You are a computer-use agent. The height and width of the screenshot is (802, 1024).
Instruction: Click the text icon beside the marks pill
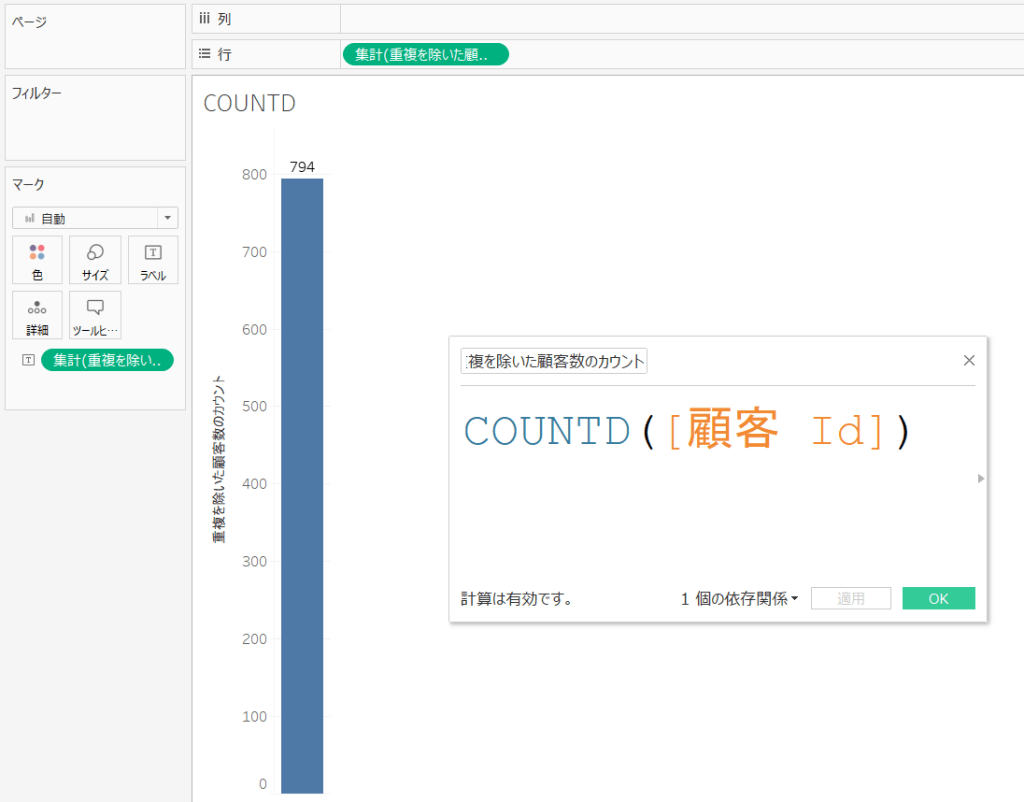point(27,360)
